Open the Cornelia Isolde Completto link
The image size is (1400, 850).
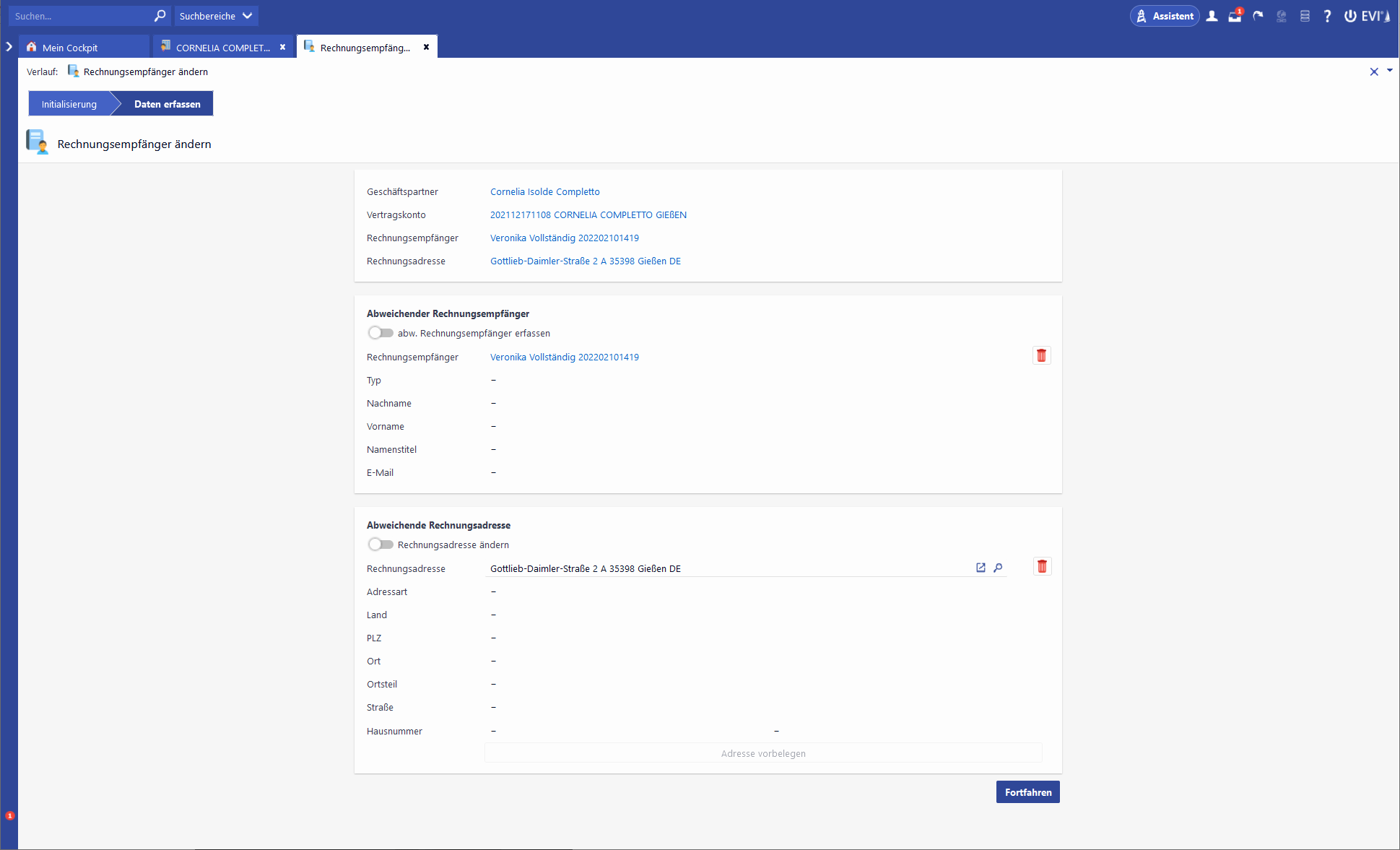point(544,191)
